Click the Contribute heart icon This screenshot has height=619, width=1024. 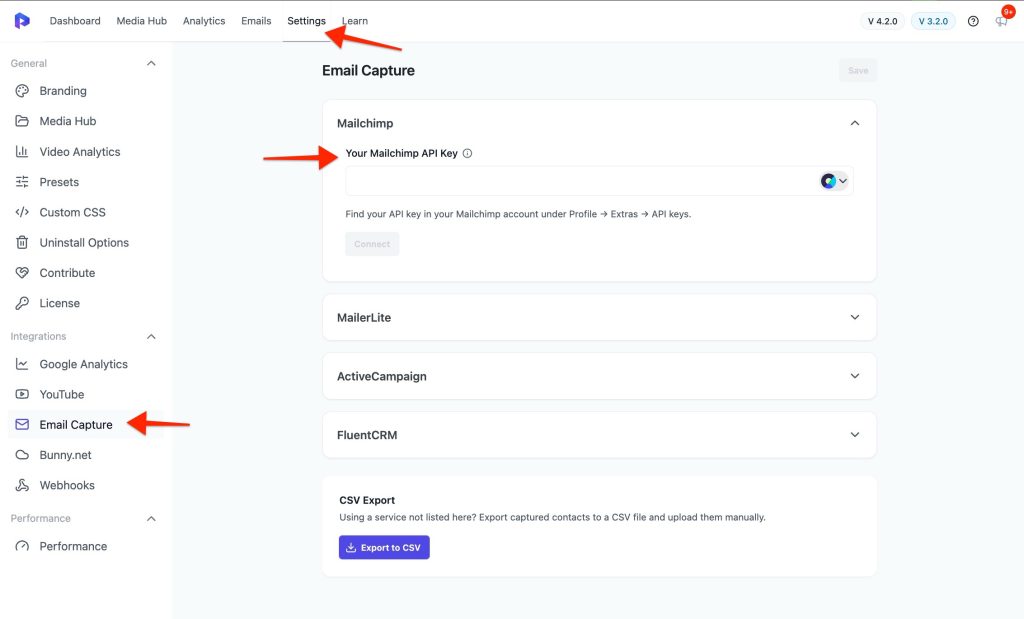pos(22,273)
